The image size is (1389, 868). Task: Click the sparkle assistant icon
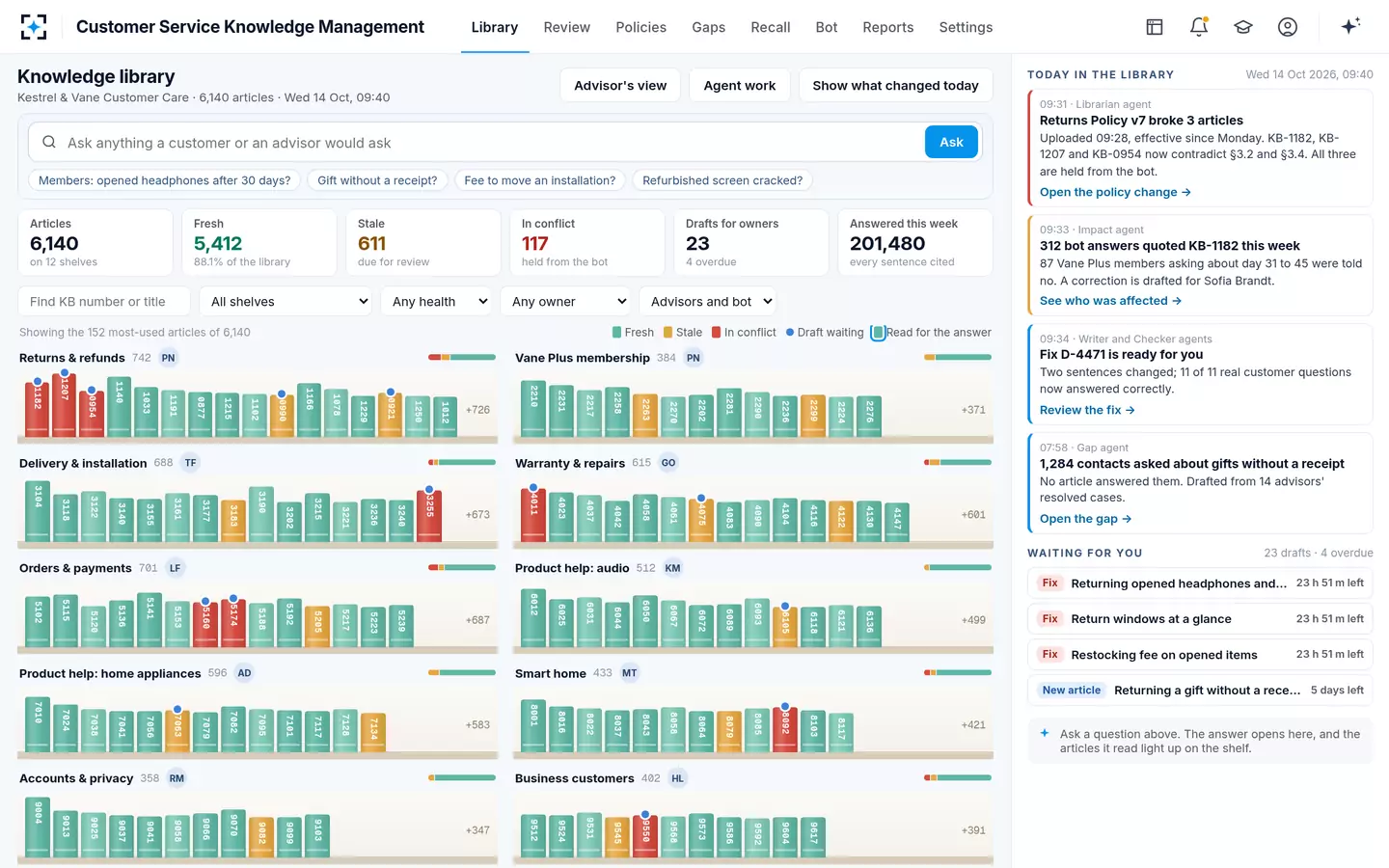tap(1350, 26)
